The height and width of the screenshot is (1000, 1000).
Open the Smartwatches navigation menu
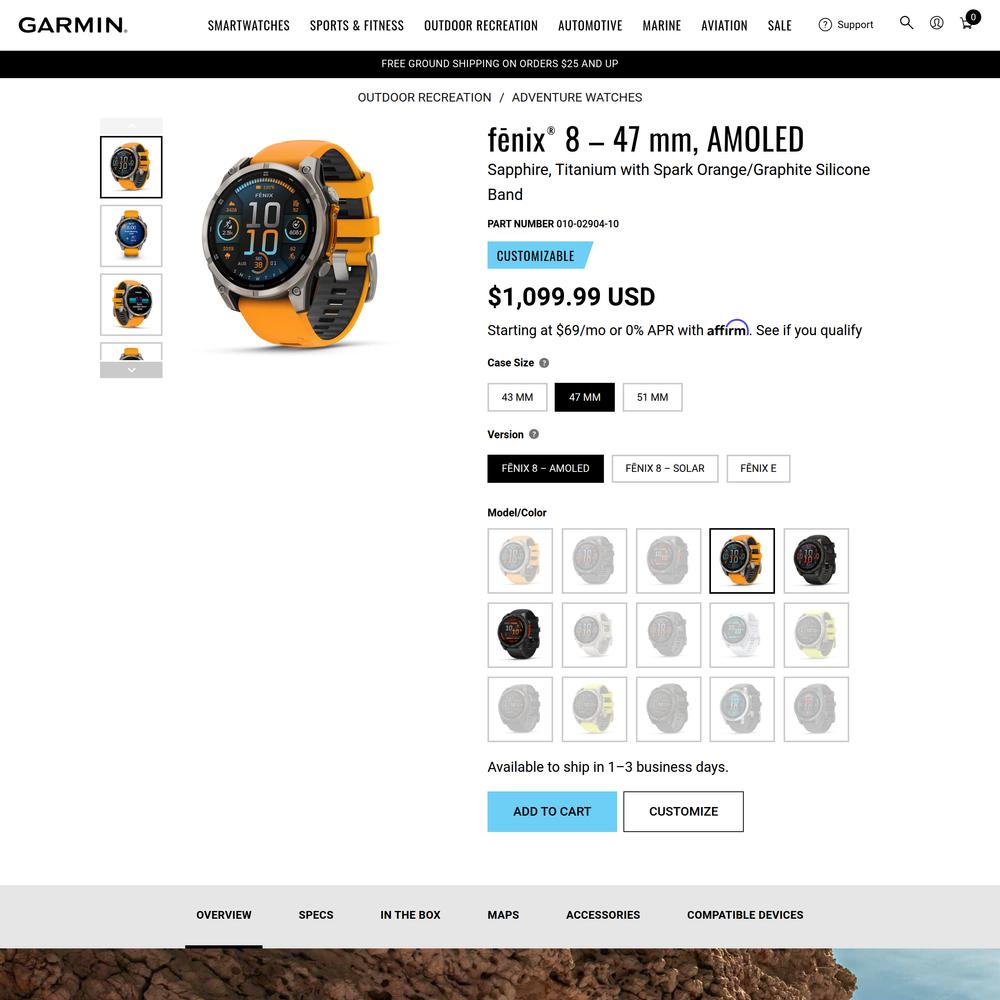click(x=249, y=26)
